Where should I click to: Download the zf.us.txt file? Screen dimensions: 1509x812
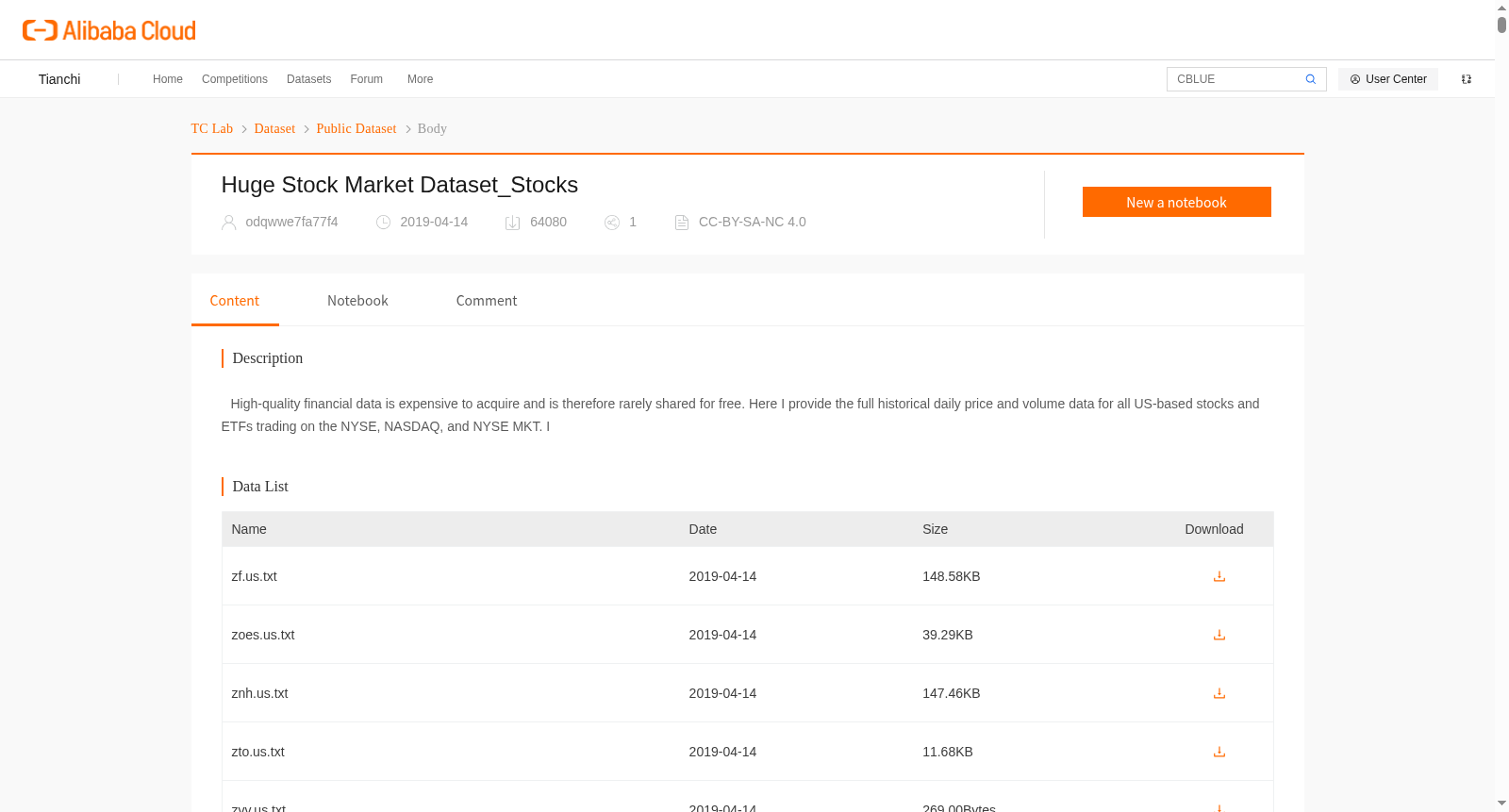tap(1219, 576)
